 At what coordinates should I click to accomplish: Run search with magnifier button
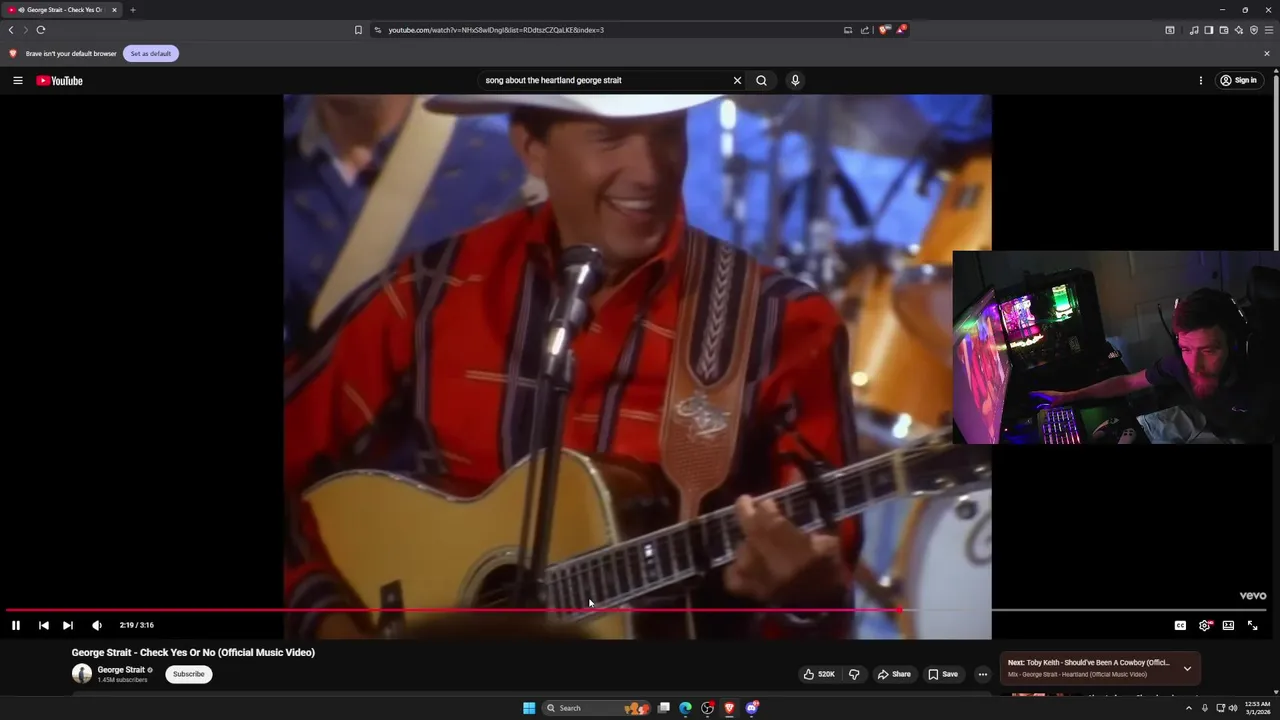(x=761, y=80)
